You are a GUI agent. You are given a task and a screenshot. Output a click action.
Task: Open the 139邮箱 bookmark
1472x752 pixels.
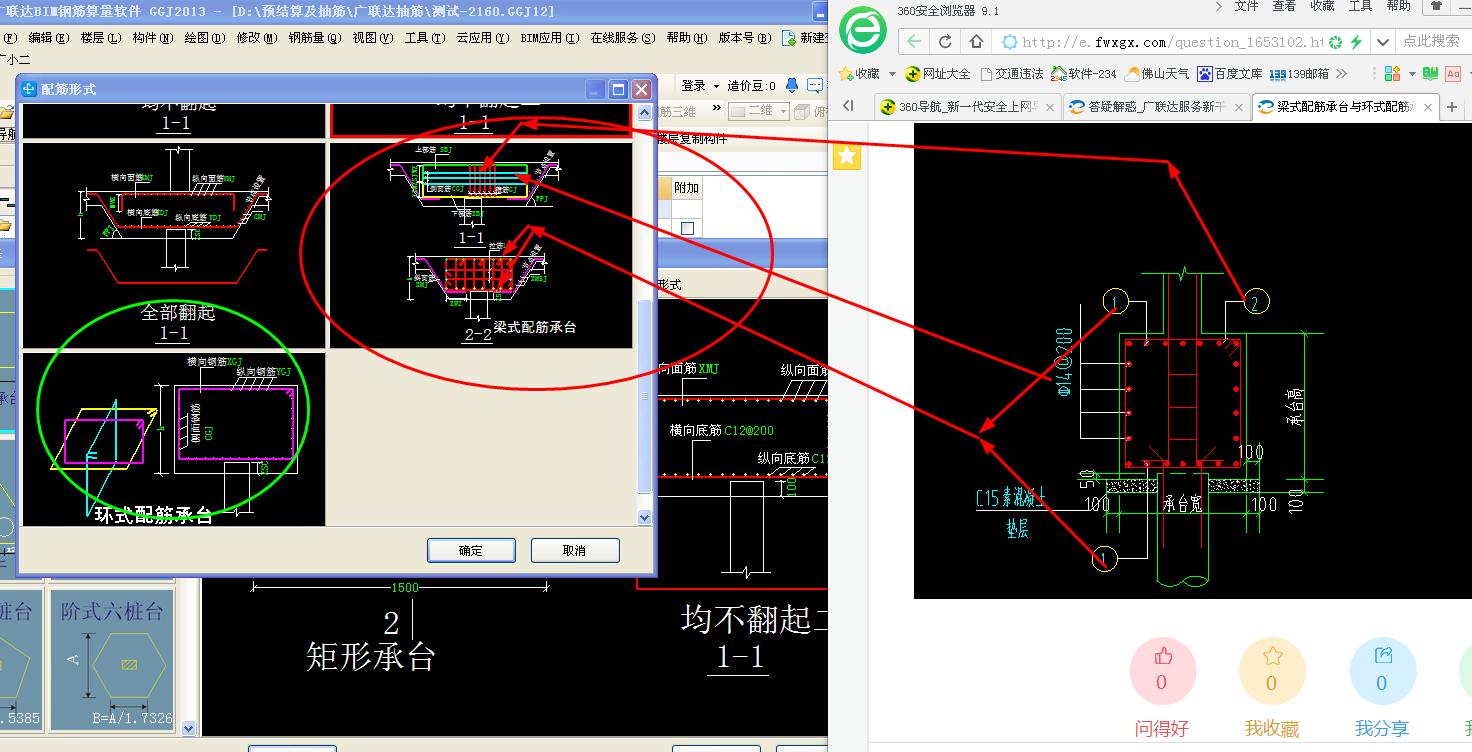(x=1299, y=73)
